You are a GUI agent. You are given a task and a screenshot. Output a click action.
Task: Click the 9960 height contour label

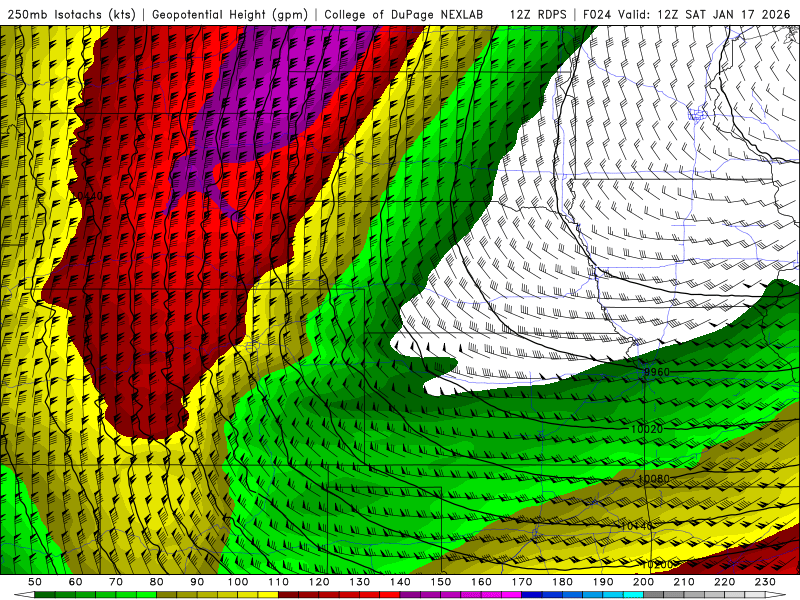point(656,372)
